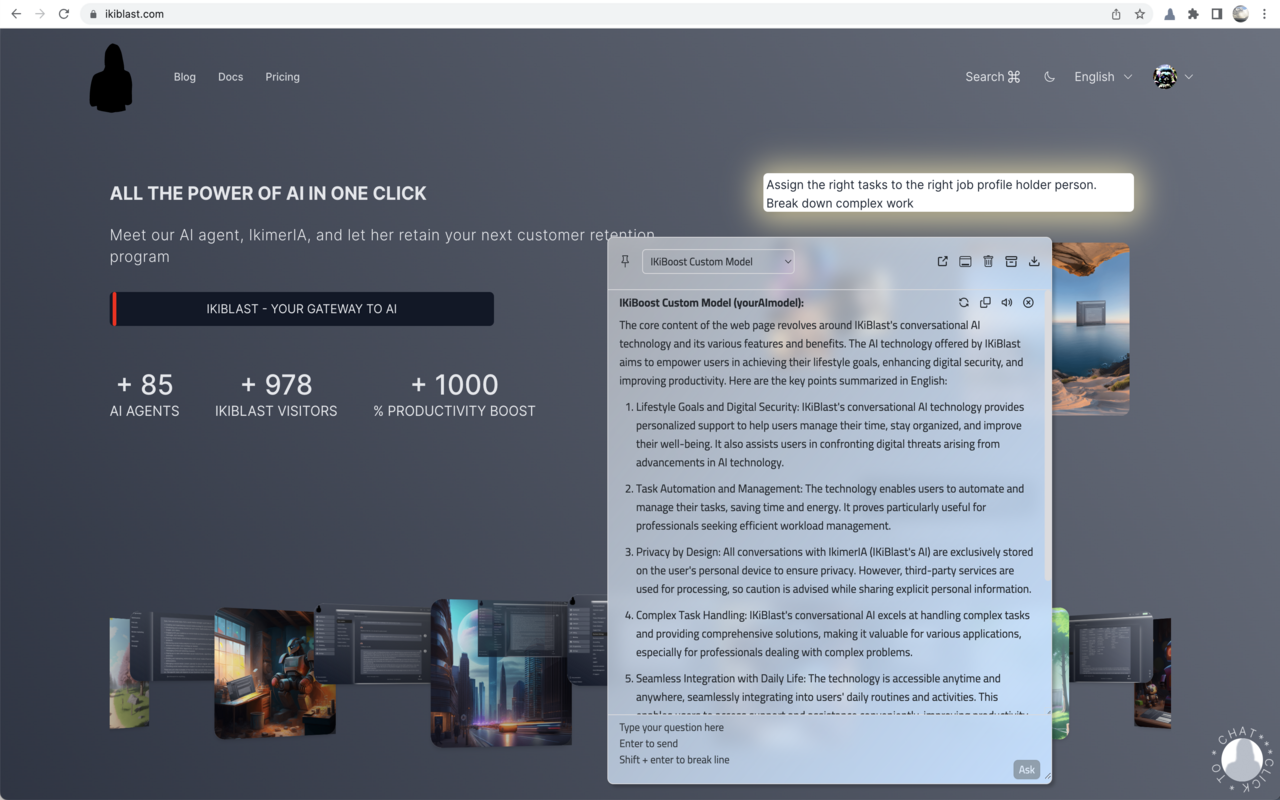Read the answer aloud with speaker icon

coord(1007,302)
